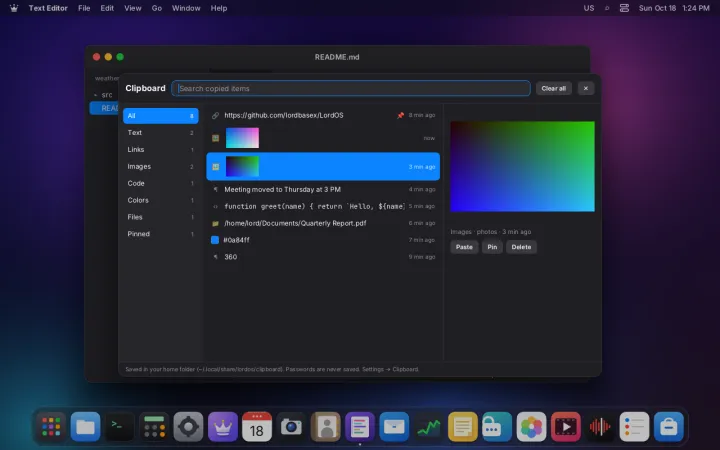The height and width of the screenshot is (450, 720).
Task: Click the folder icon beside Quarterly Report.pdf
Action: click(215, 224)
